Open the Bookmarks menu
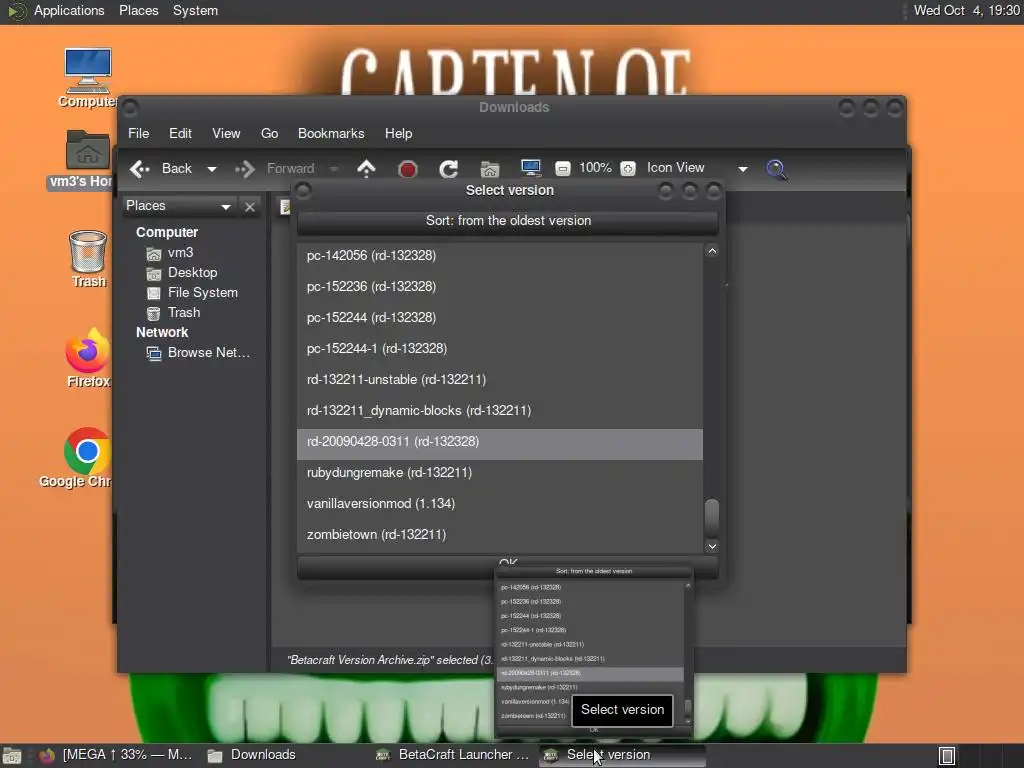1024x768 pixels. click(331, 133)
